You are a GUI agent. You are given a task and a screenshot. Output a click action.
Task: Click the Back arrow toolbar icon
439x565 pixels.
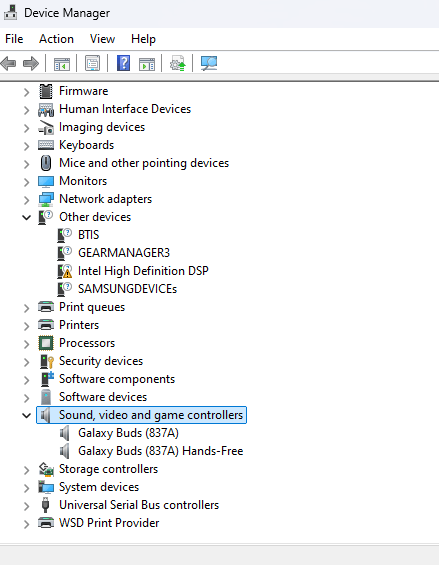[9, 64]
